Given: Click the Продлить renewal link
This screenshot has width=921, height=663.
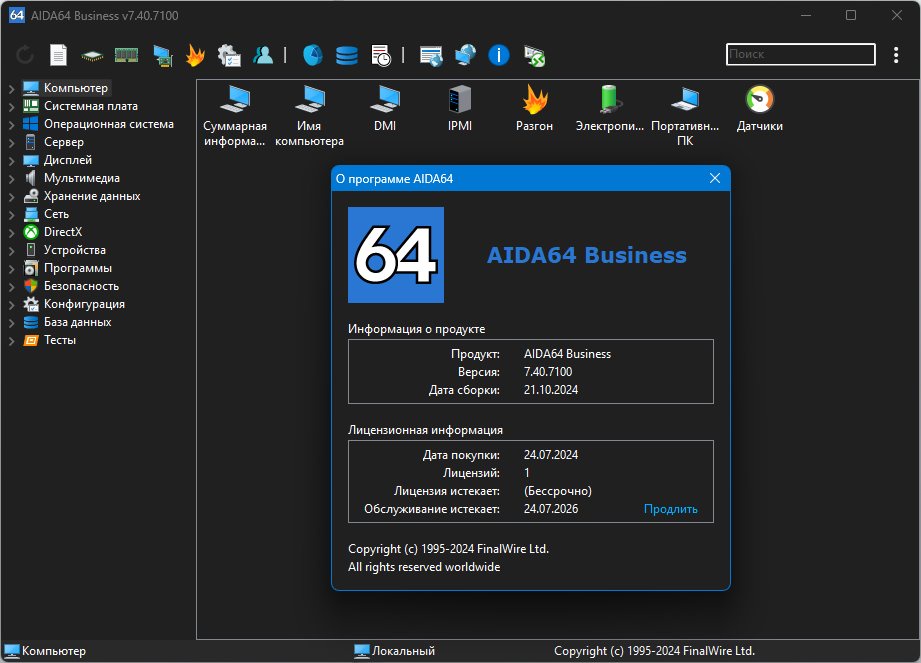Looking at the screenshot, I should point(670,509).
